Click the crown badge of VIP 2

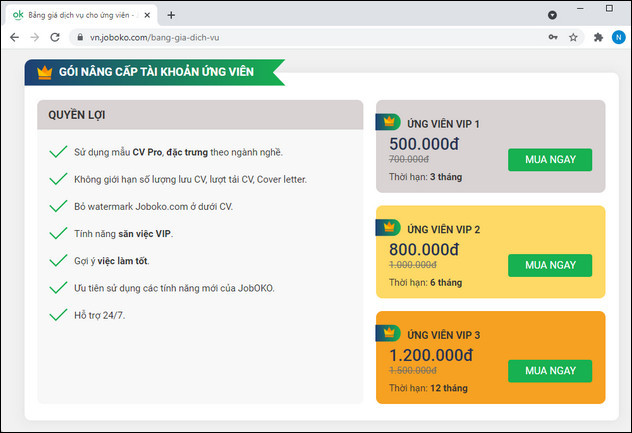point(388,227)
